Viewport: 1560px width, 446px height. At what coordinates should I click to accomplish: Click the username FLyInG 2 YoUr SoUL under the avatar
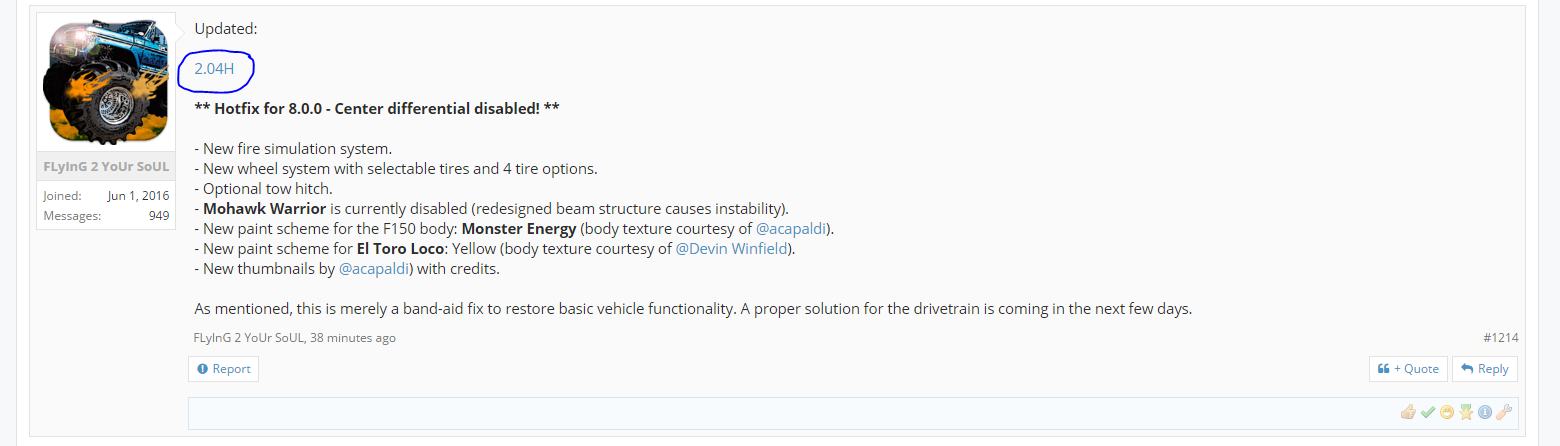[x=105, y=166]
